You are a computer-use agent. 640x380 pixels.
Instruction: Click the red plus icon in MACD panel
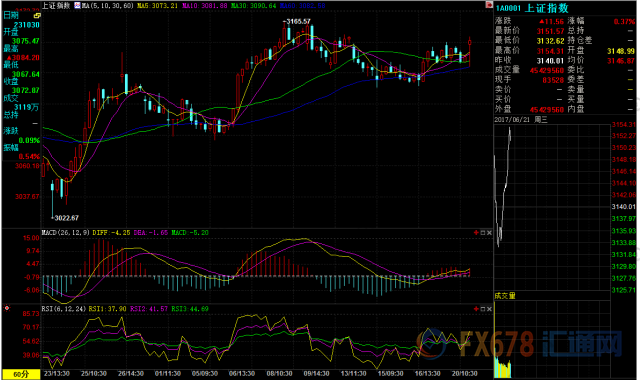[x=476, y=233]
